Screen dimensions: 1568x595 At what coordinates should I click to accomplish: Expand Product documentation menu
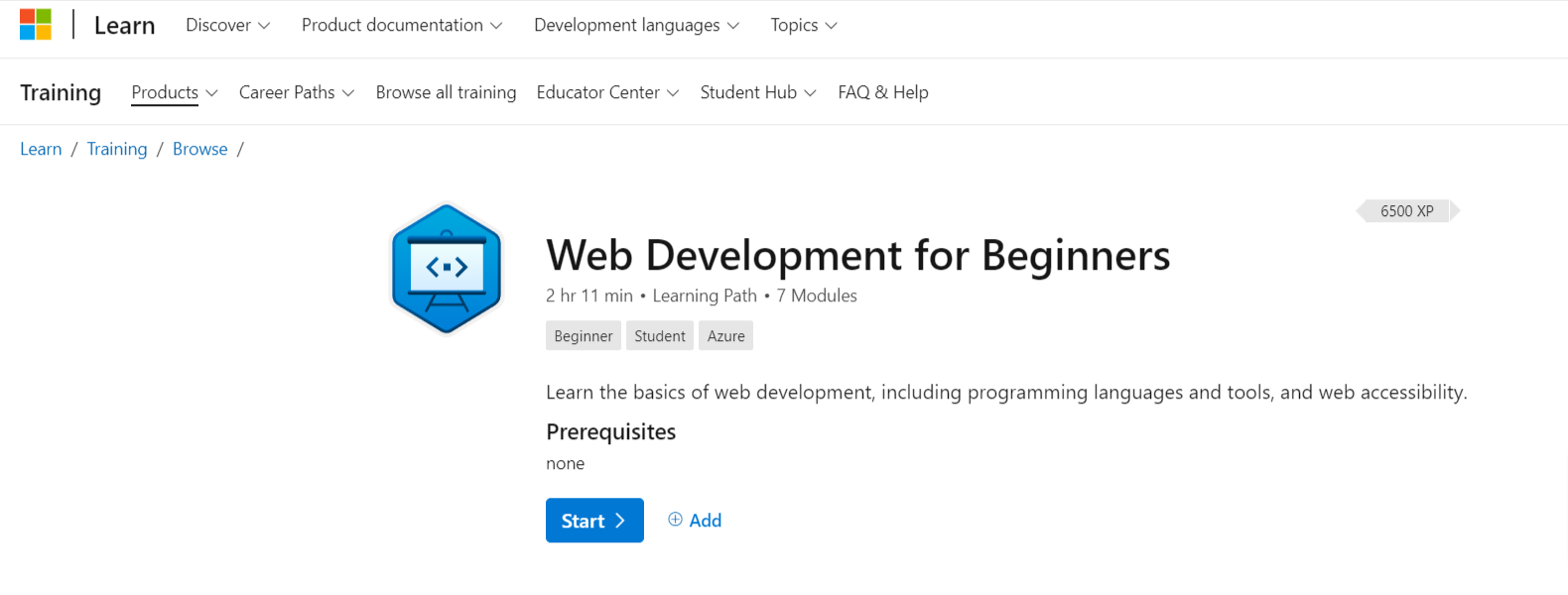tap(402, 25)
